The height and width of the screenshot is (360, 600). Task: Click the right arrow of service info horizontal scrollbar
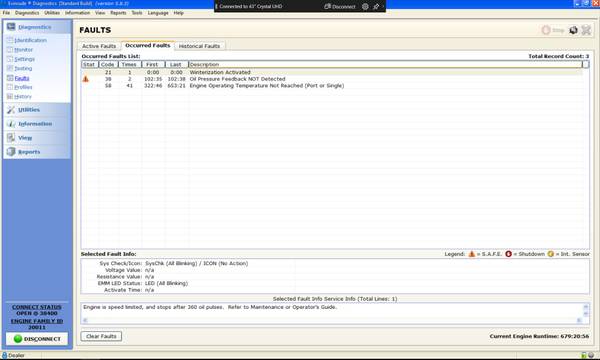click(x=579, y=320)
